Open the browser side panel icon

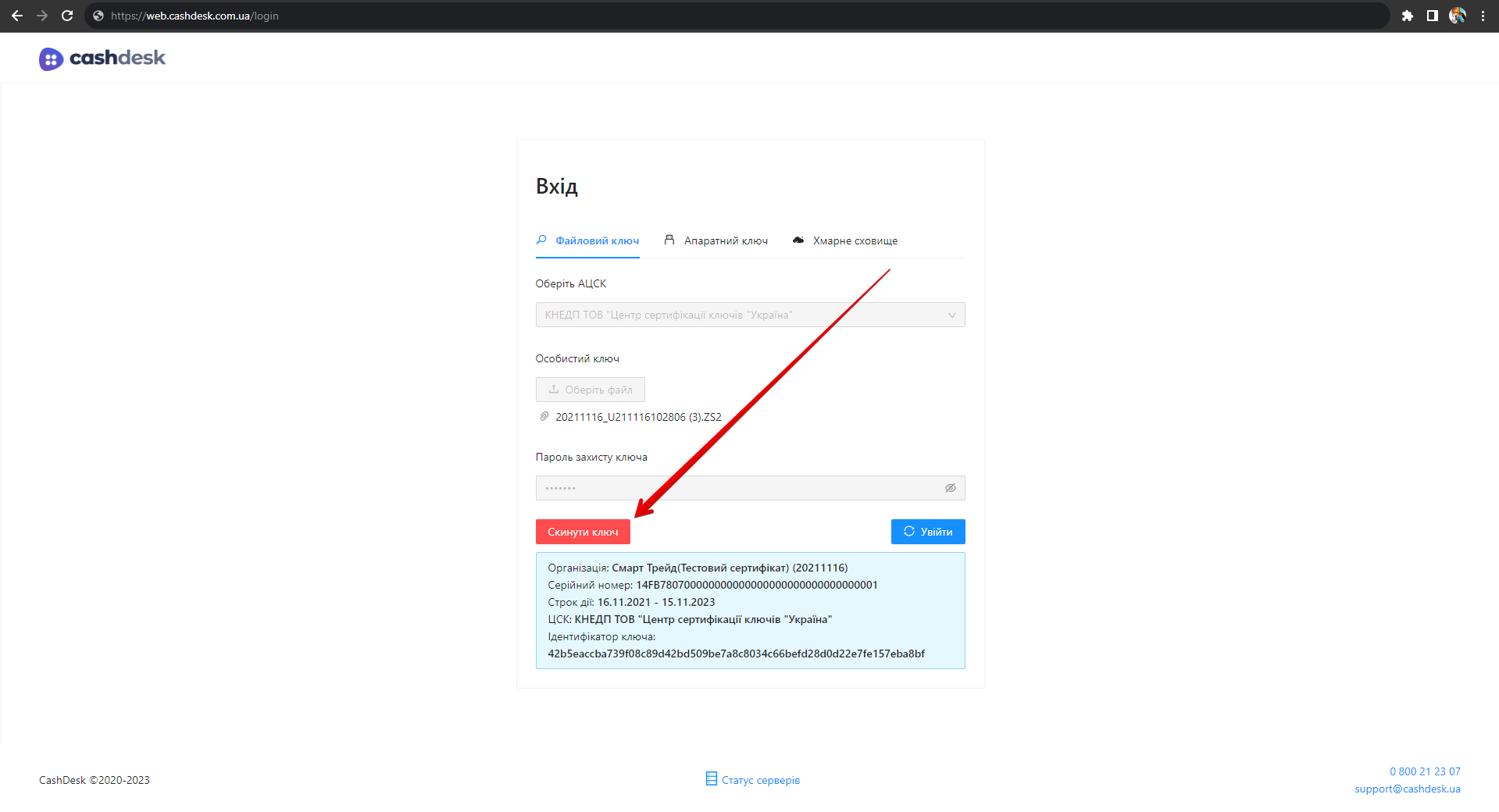pos(1432,16)
